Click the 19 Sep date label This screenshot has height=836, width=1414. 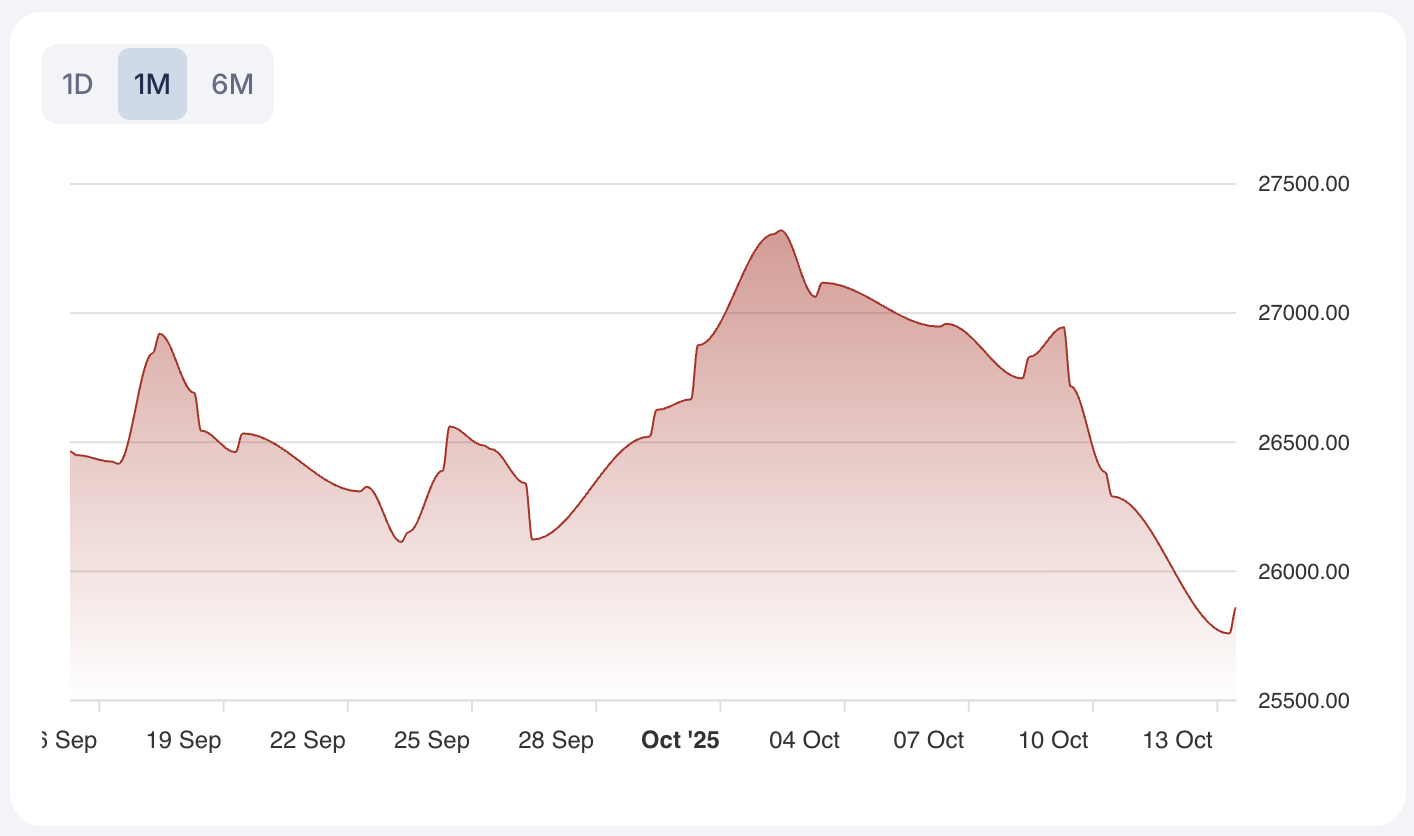182,741
